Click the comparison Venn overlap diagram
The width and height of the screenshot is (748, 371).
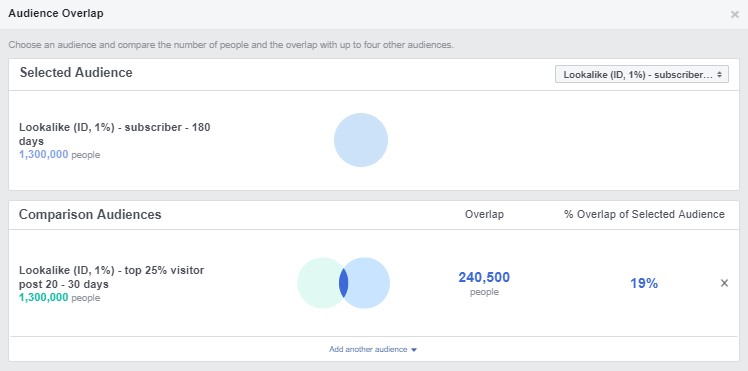point(343,283)
